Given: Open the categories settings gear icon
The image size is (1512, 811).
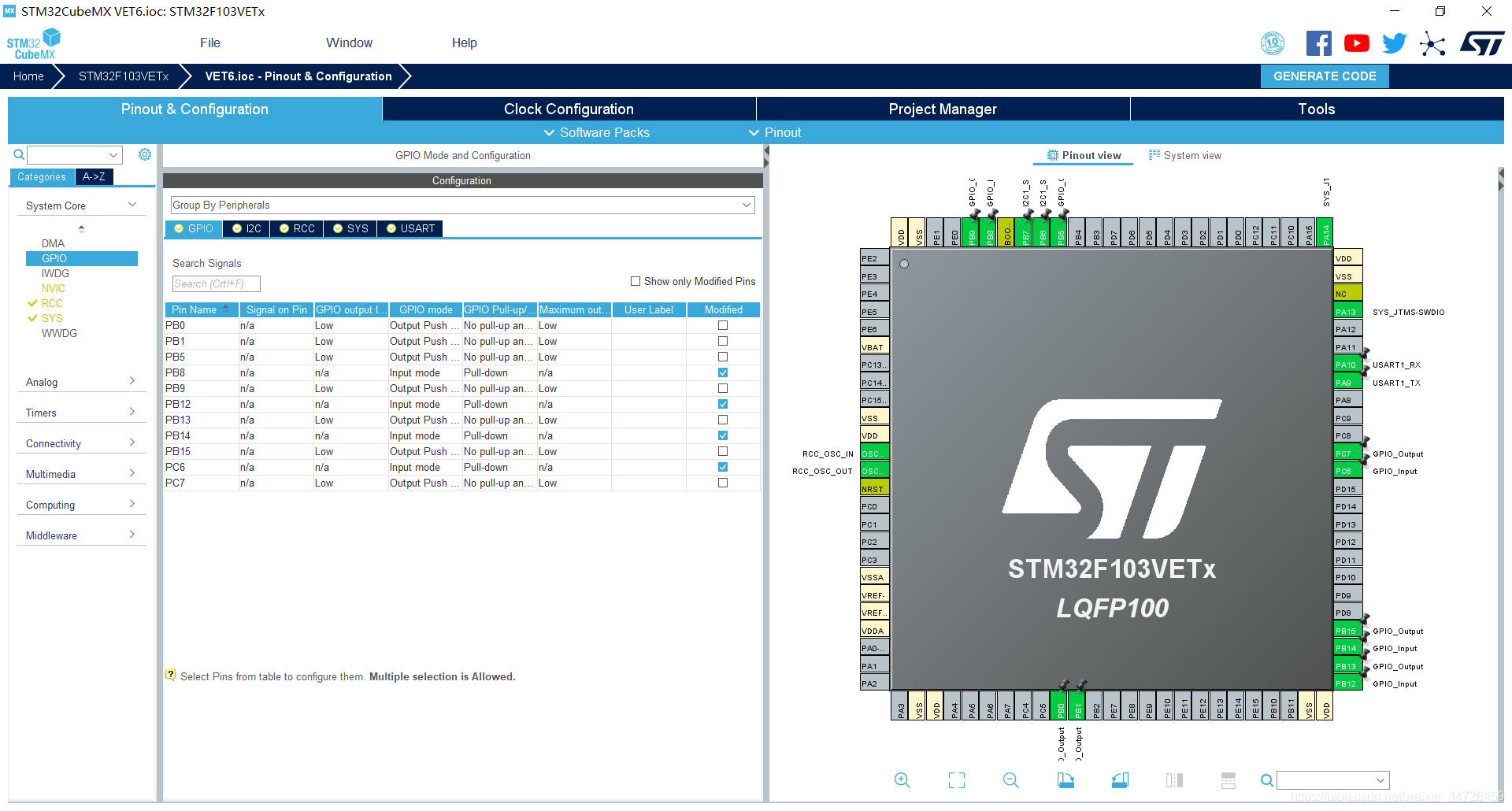Looking at the screenshot, I should coord(145,154).
